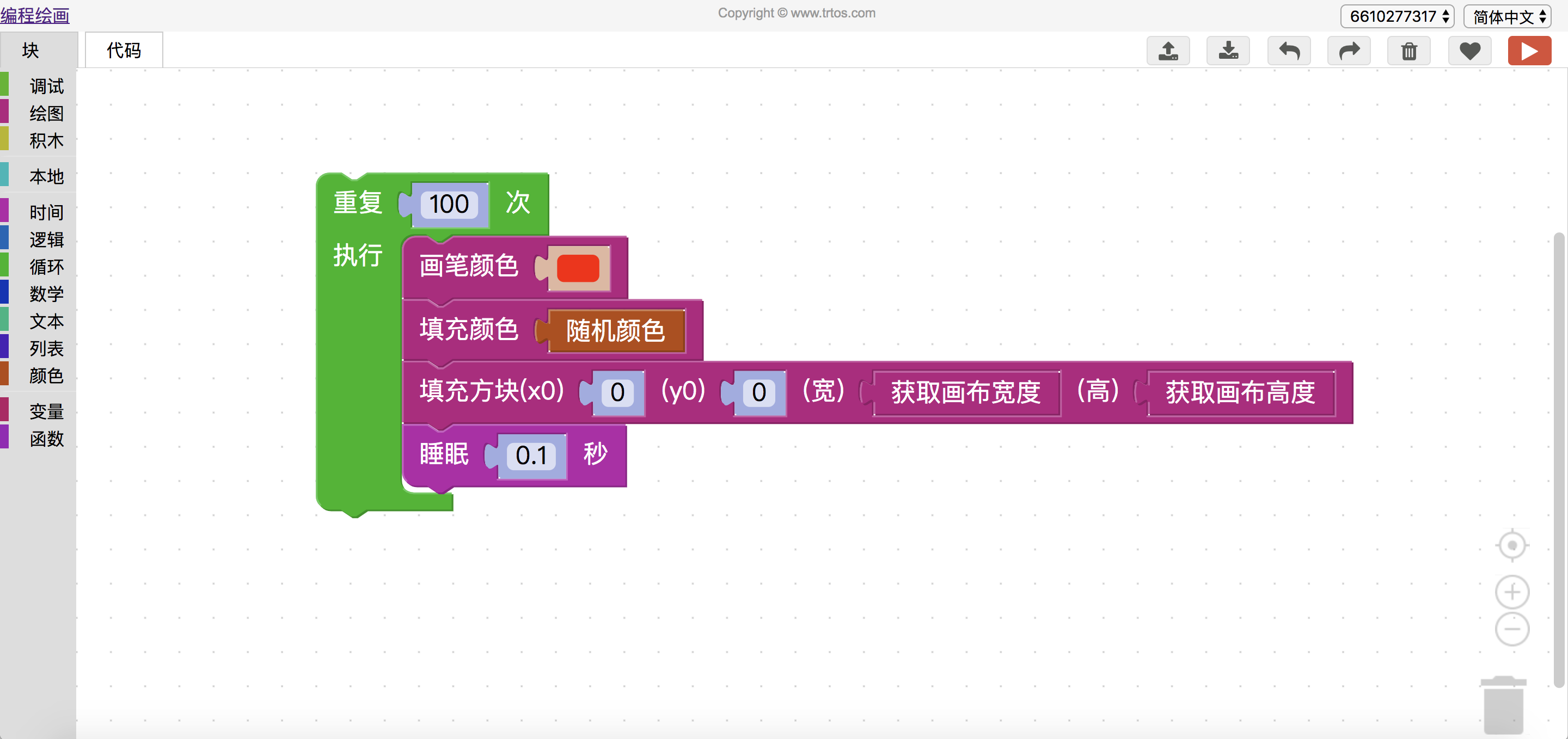Screen dimensions: 1568x739
Task: Switch to the 代码 tab
Action: tap(124, 51)
